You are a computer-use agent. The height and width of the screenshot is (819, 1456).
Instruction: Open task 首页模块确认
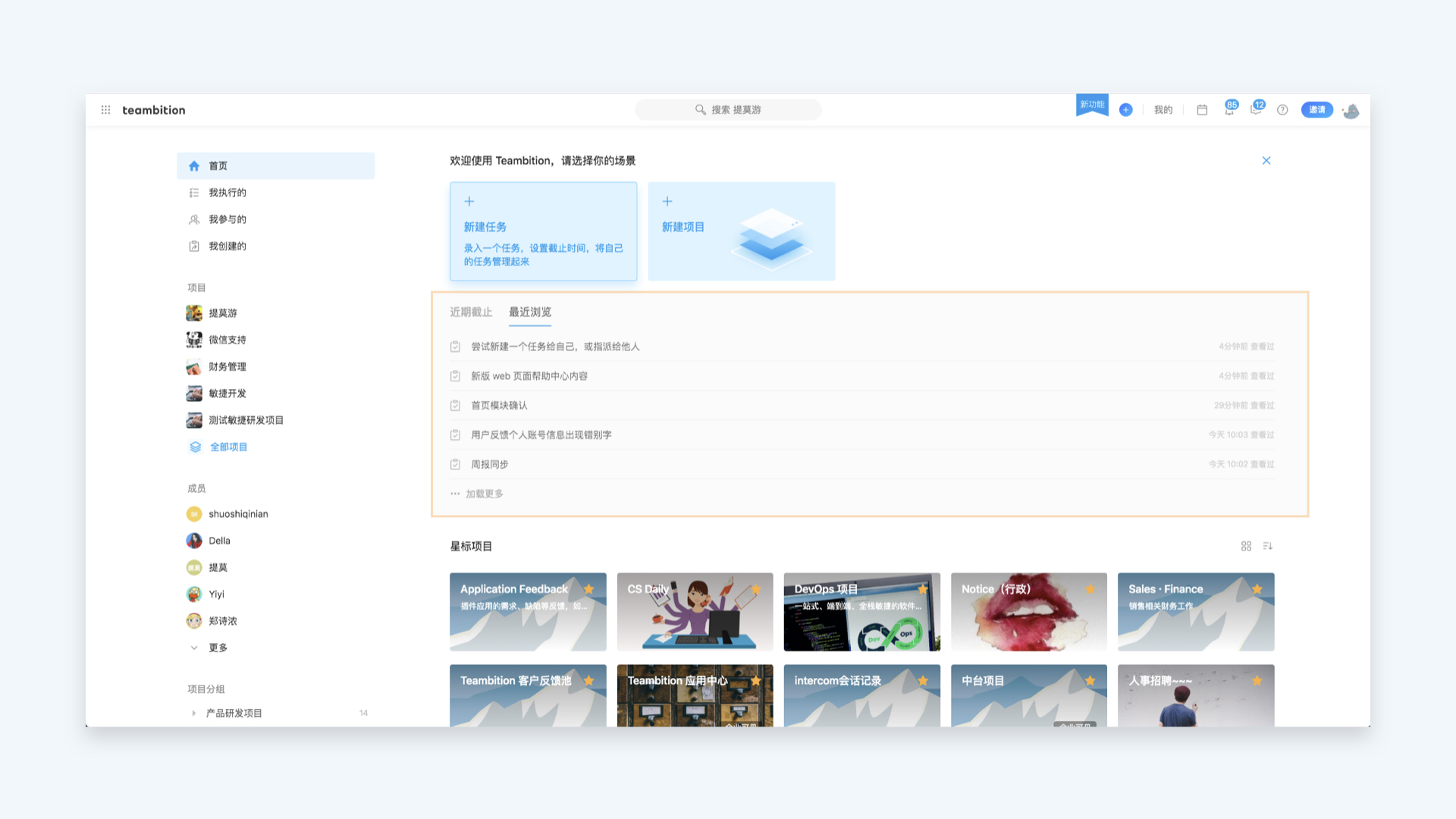tap(861, 406)
